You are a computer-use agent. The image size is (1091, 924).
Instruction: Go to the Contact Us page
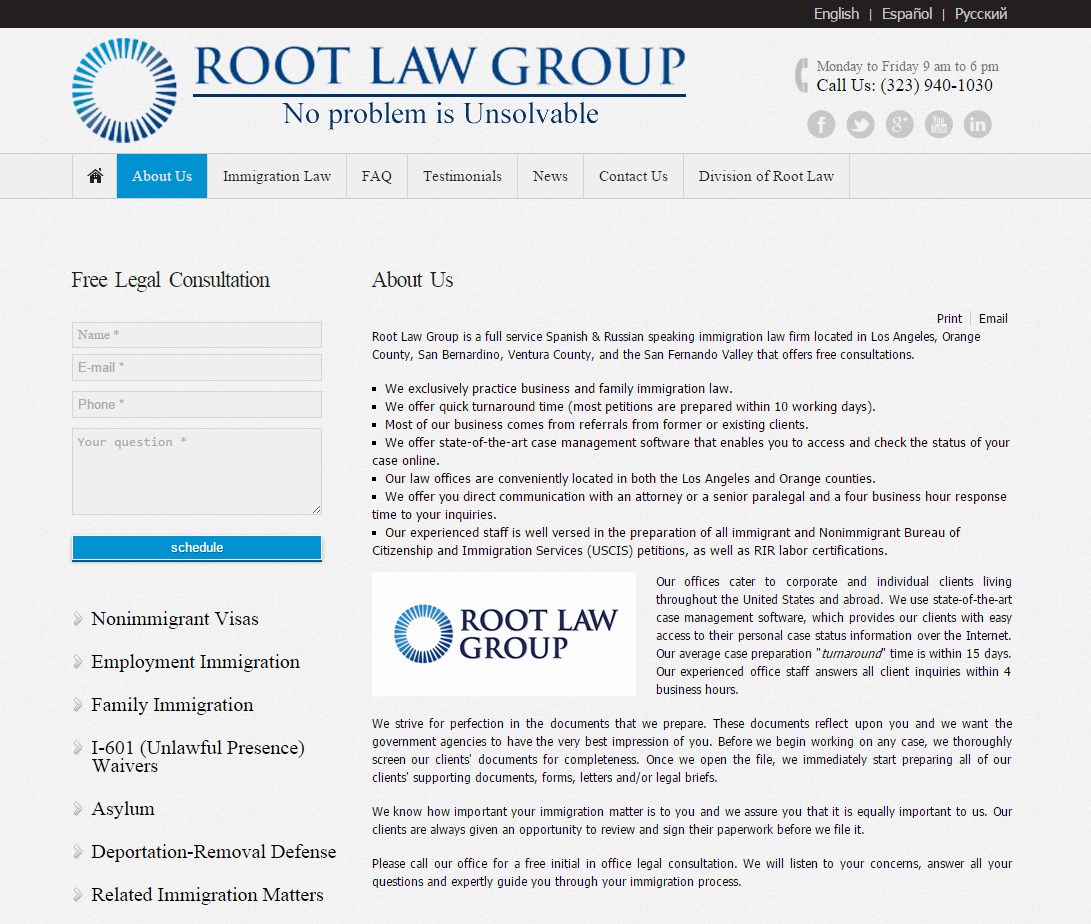632,175
